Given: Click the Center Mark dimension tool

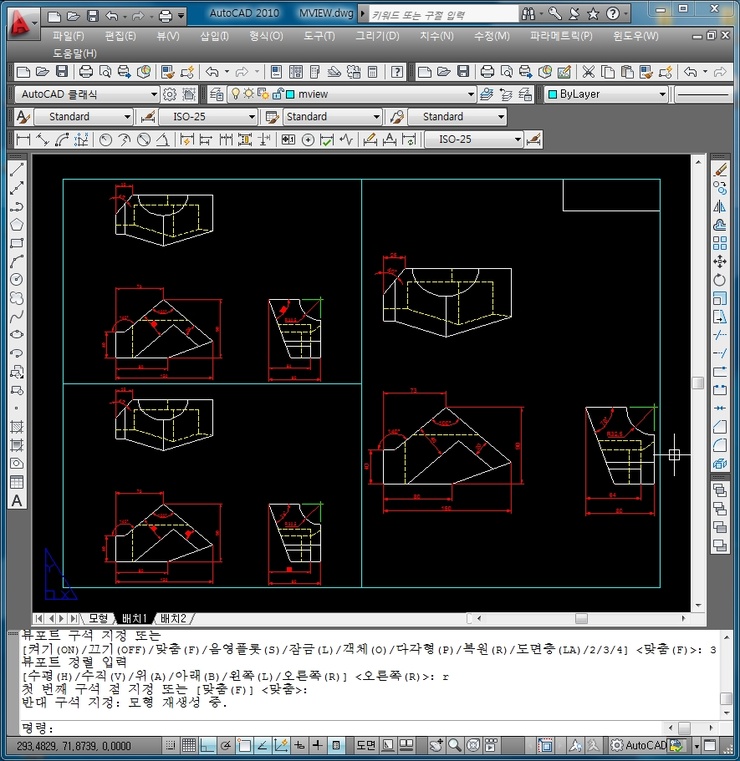Looking at the screenshot, I should [308, 140].
